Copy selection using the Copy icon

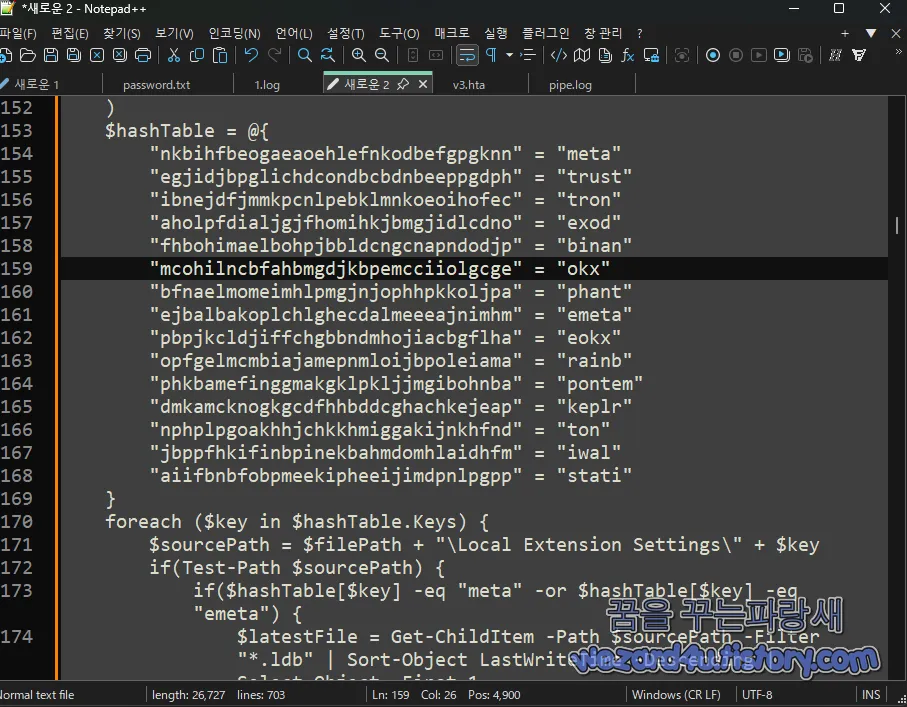click(197, 56)
